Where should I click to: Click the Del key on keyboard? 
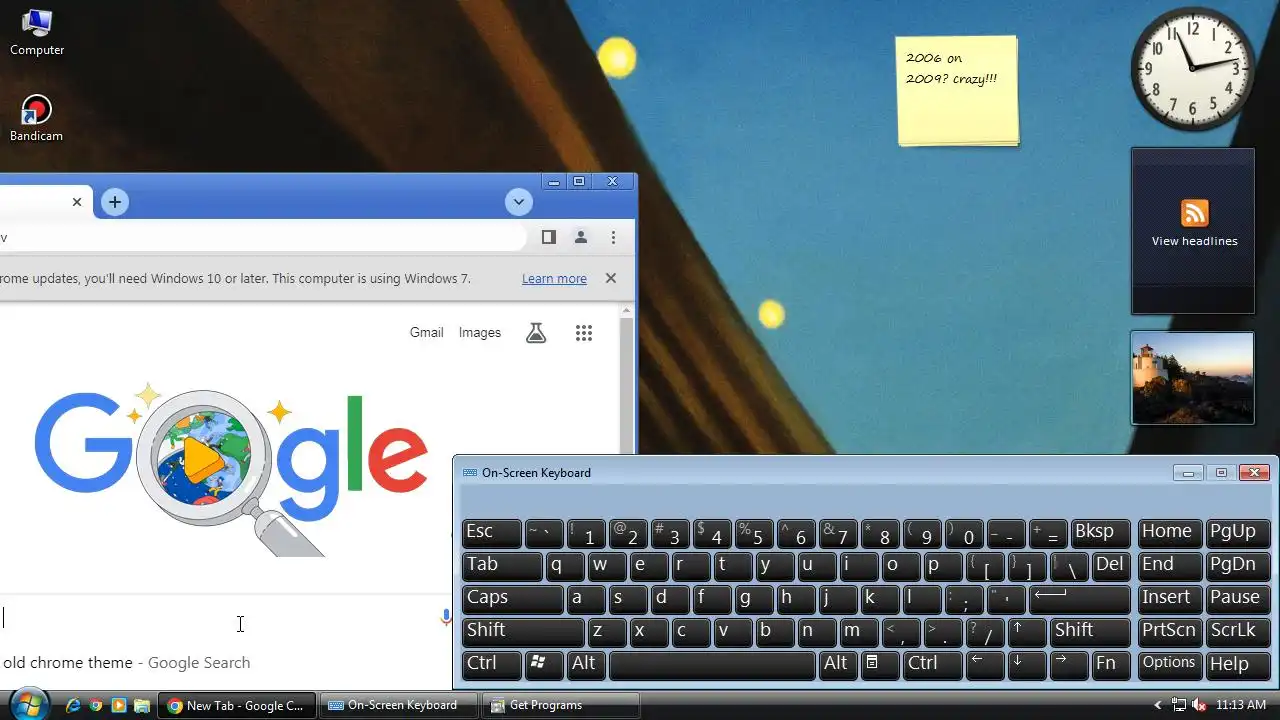[1111, 566]
